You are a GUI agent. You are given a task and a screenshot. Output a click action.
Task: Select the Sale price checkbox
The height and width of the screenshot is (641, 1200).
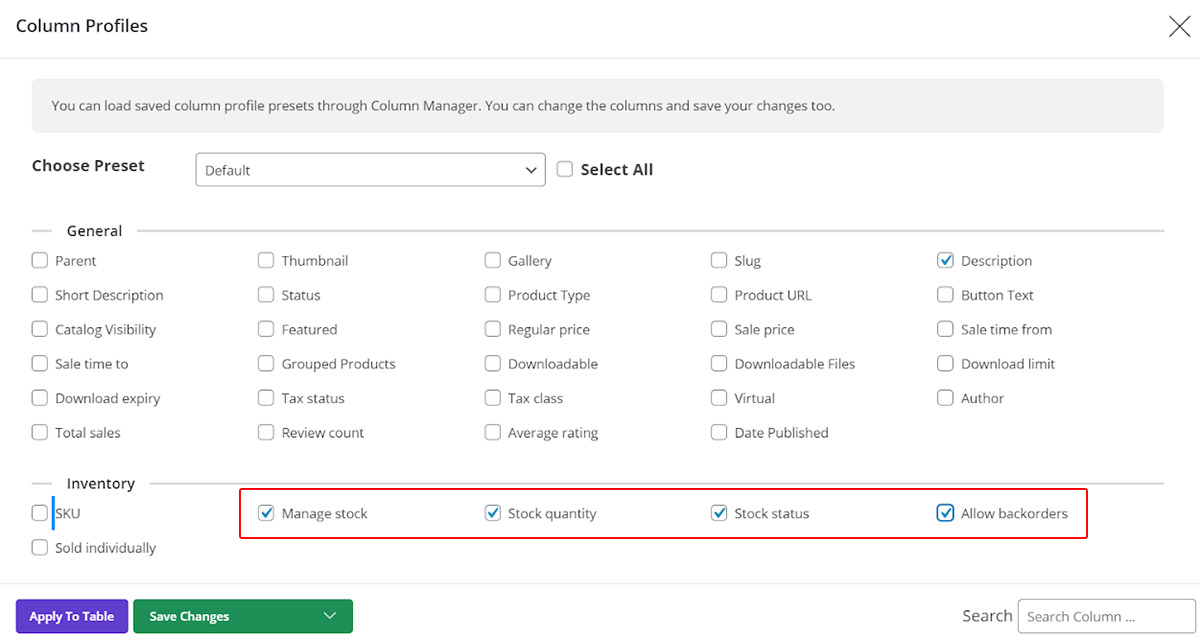point(719,329)
